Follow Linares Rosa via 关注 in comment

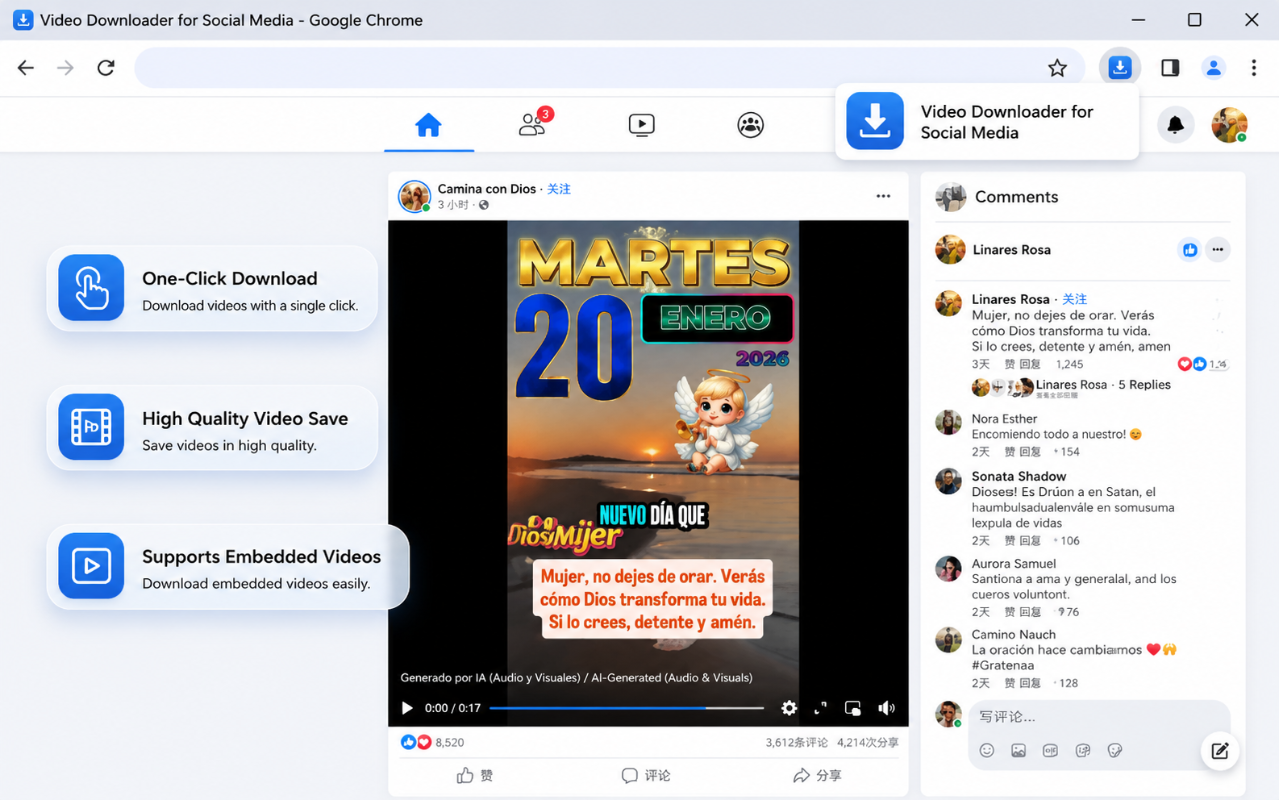[1074, 299]
